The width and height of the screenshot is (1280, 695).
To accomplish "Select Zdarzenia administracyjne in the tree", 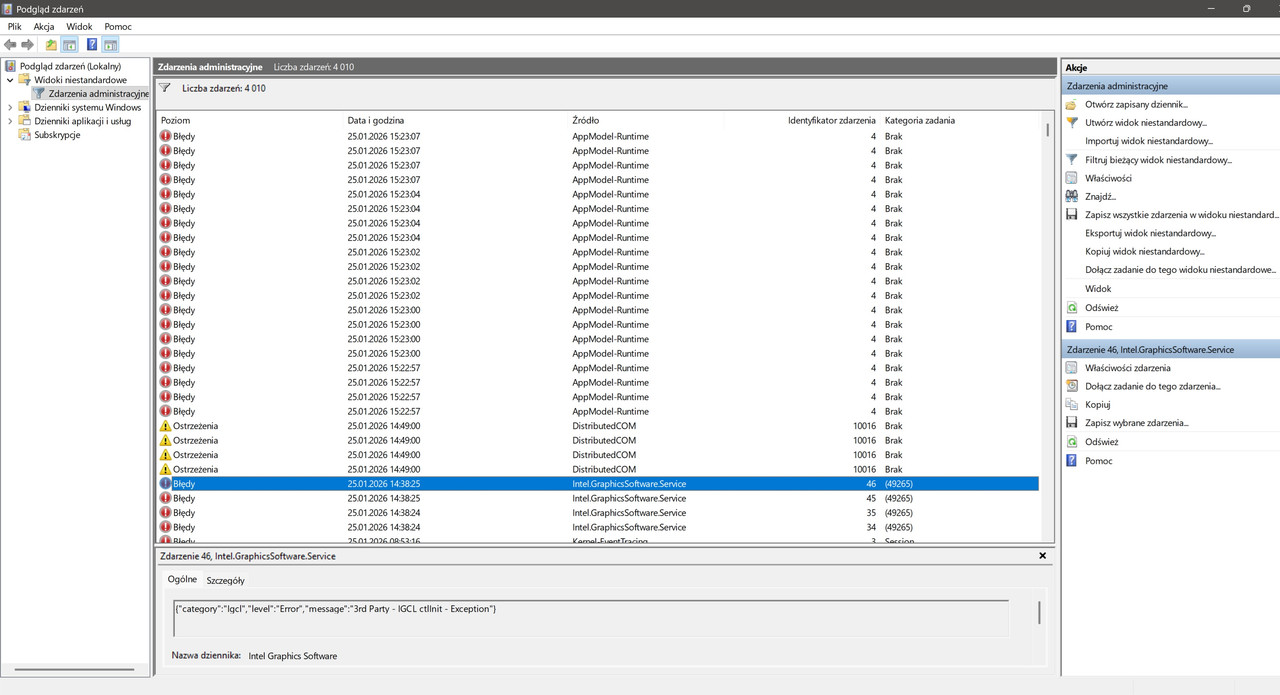I will click(98, 94).
